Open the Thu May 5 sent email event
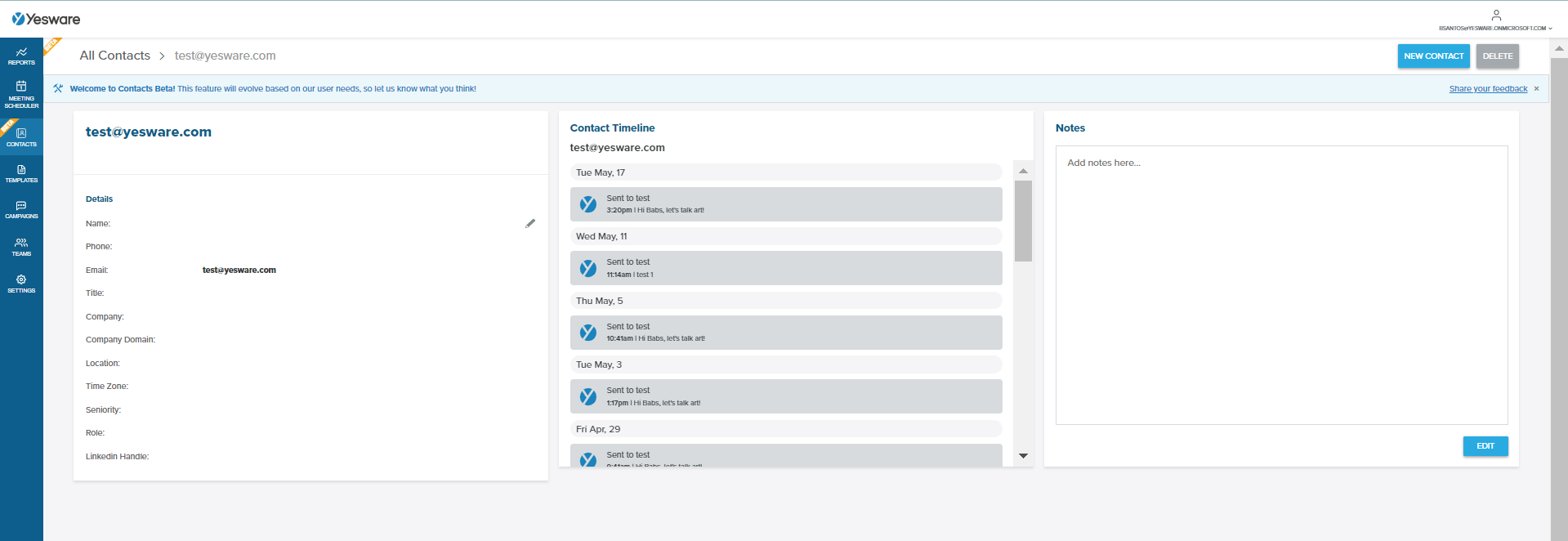1568x541 pixels. (786, 333)
